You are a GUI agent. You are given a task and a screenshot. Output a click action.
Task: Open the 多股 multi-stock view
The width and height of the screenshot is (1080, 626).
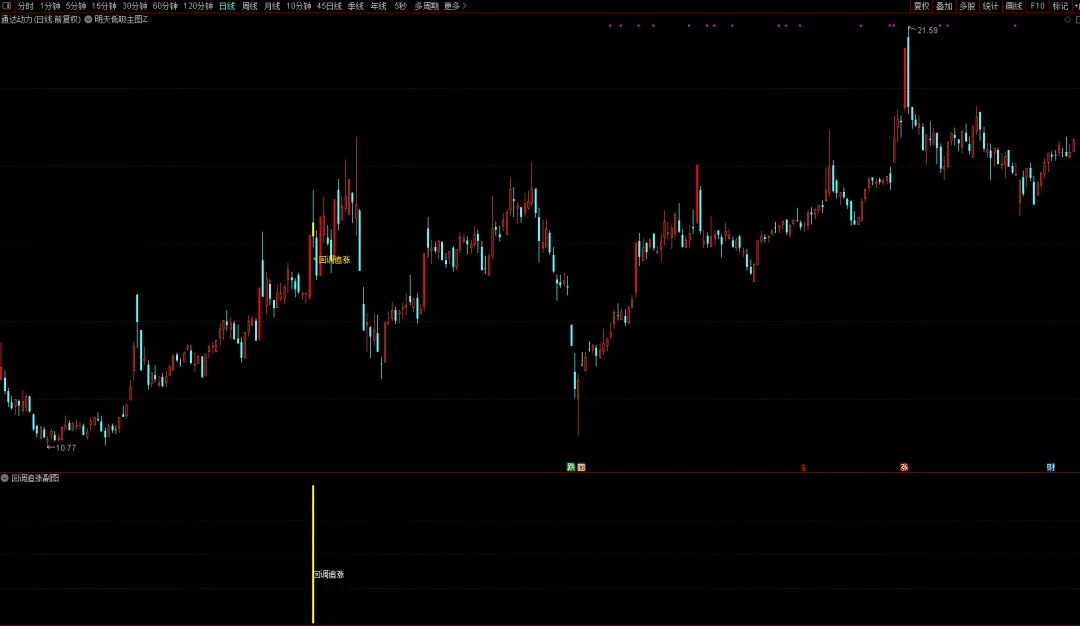tap(967, 6)
